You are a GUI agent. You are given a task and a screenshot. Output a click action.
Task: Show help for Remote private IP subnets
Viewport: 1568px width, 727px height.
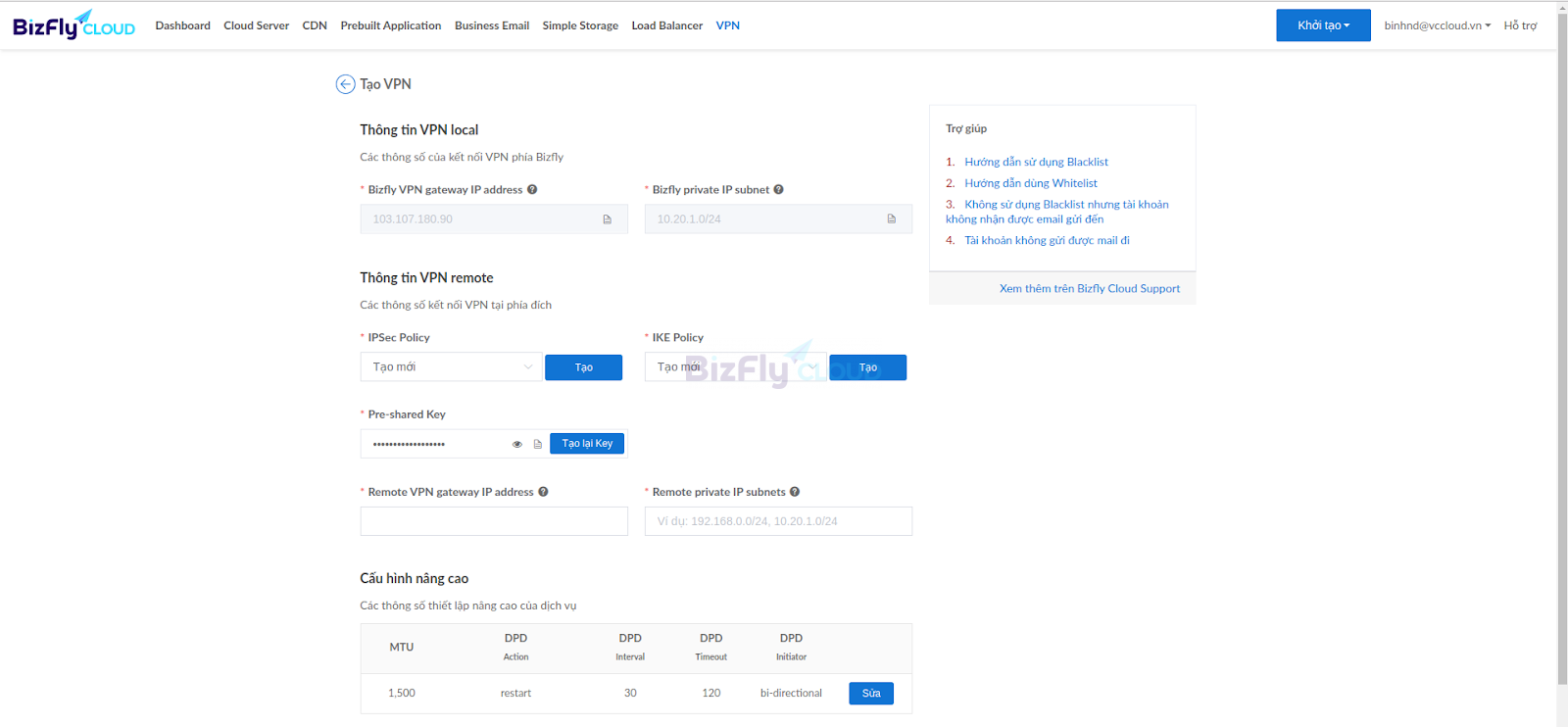point(795,492)
